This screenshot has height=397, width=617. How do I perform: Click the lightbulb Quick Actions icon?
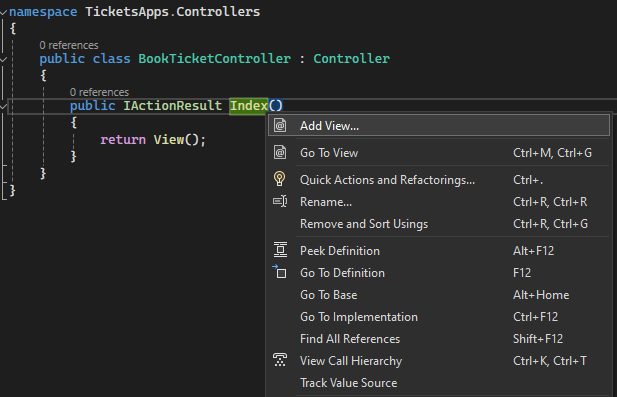click(x=279, y=179)
